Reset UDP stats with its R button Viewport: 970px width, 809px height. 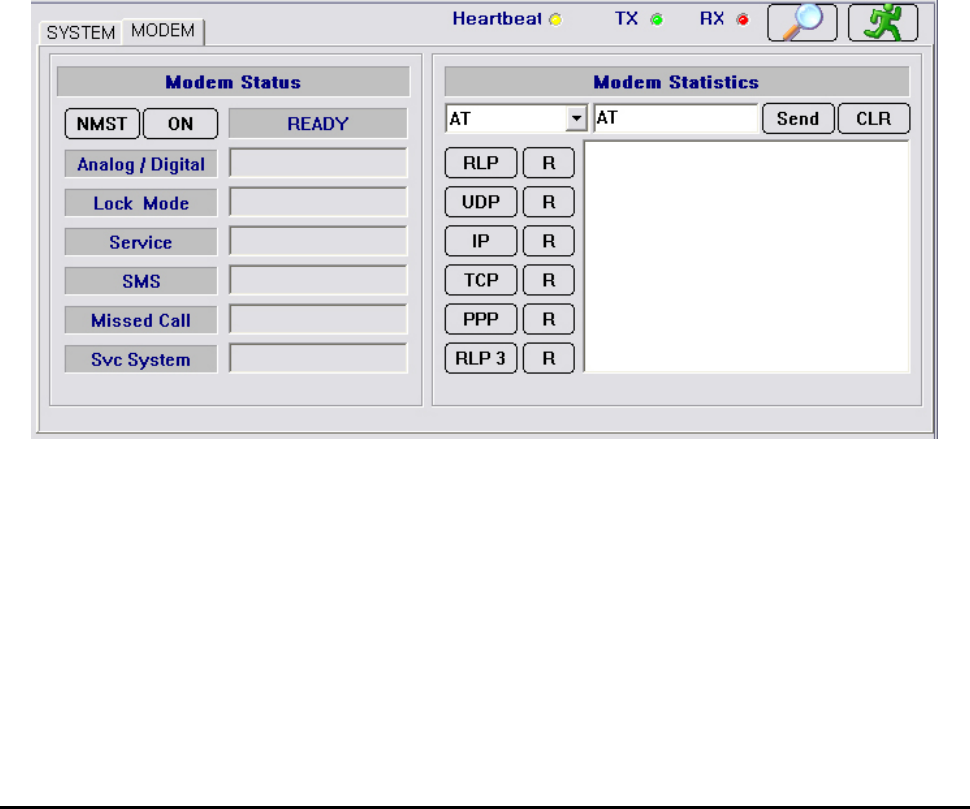point(549,202)
